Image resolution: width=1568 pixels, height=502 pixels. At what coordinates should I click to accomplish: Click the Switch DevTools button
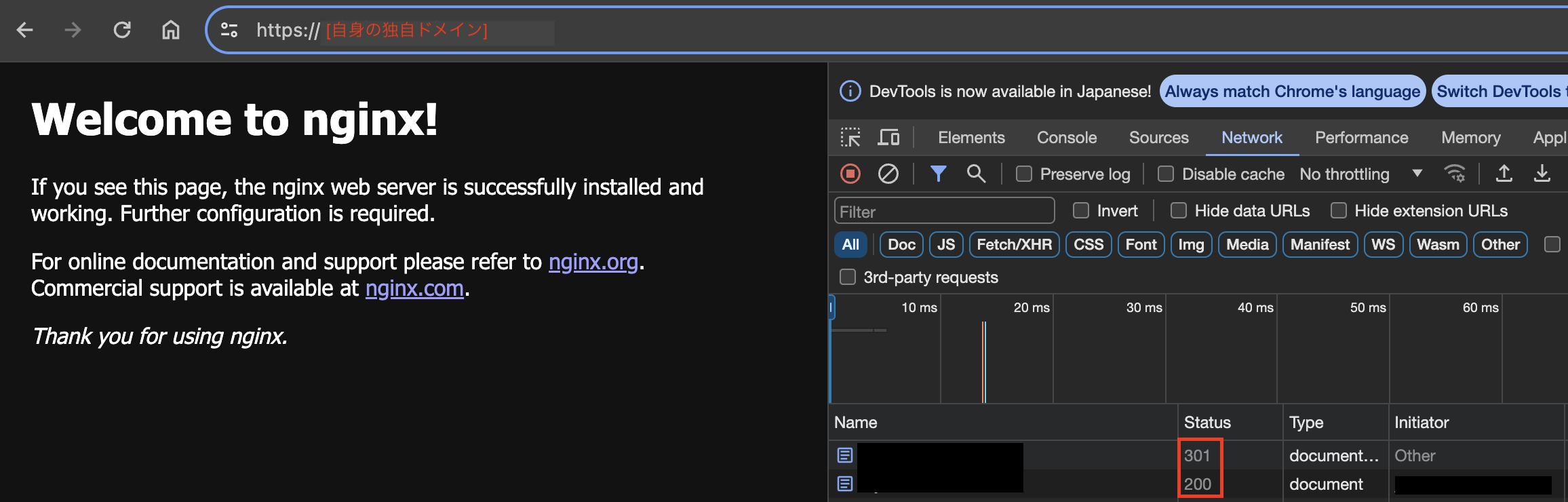1500,92
